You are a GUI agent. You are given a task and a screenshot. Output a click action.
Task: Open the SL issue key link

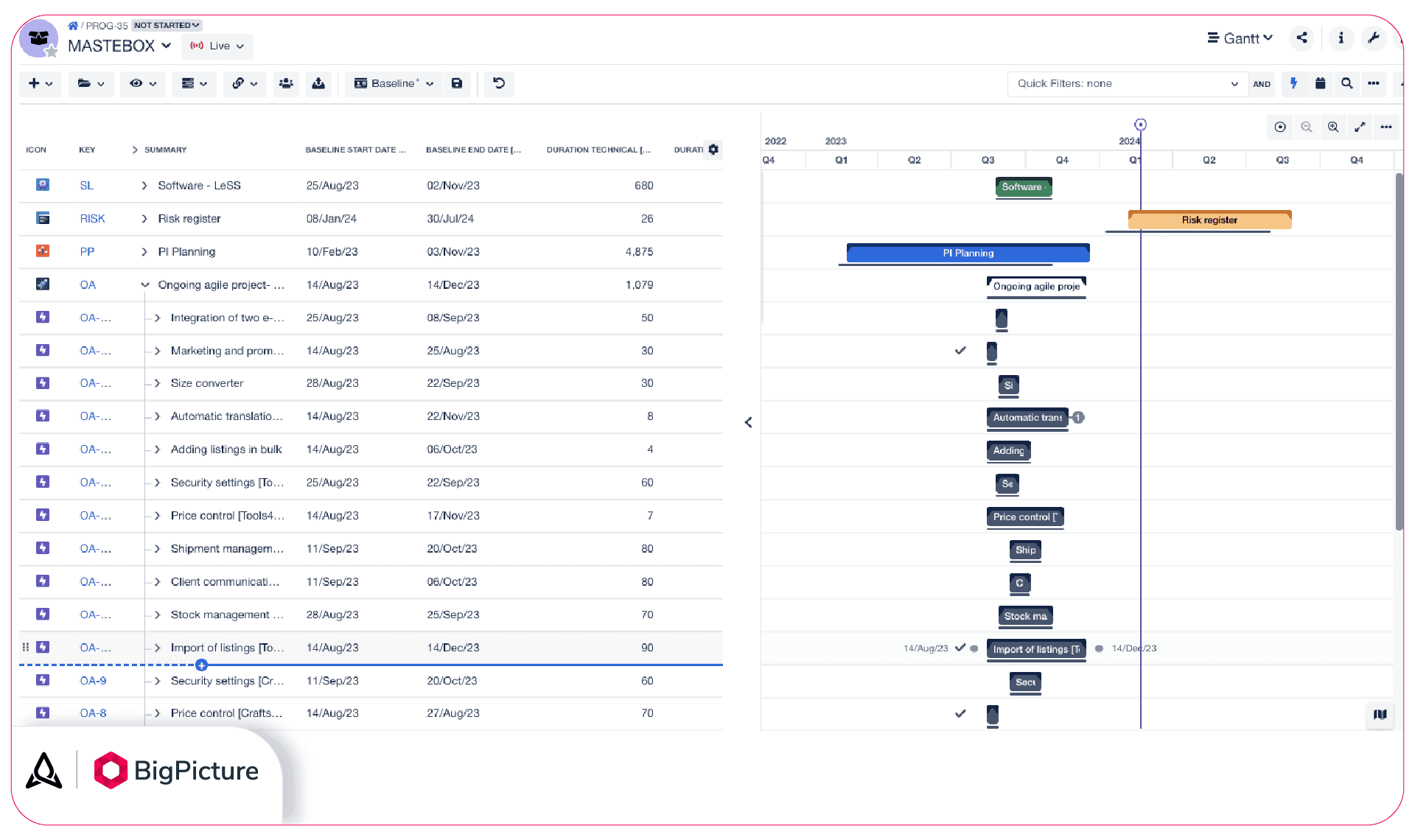pyautogui.click(x=87, y=186)
